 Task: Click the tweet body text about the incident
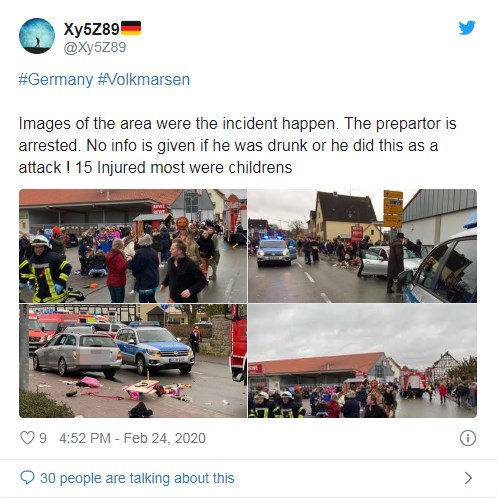click(237, 145)
